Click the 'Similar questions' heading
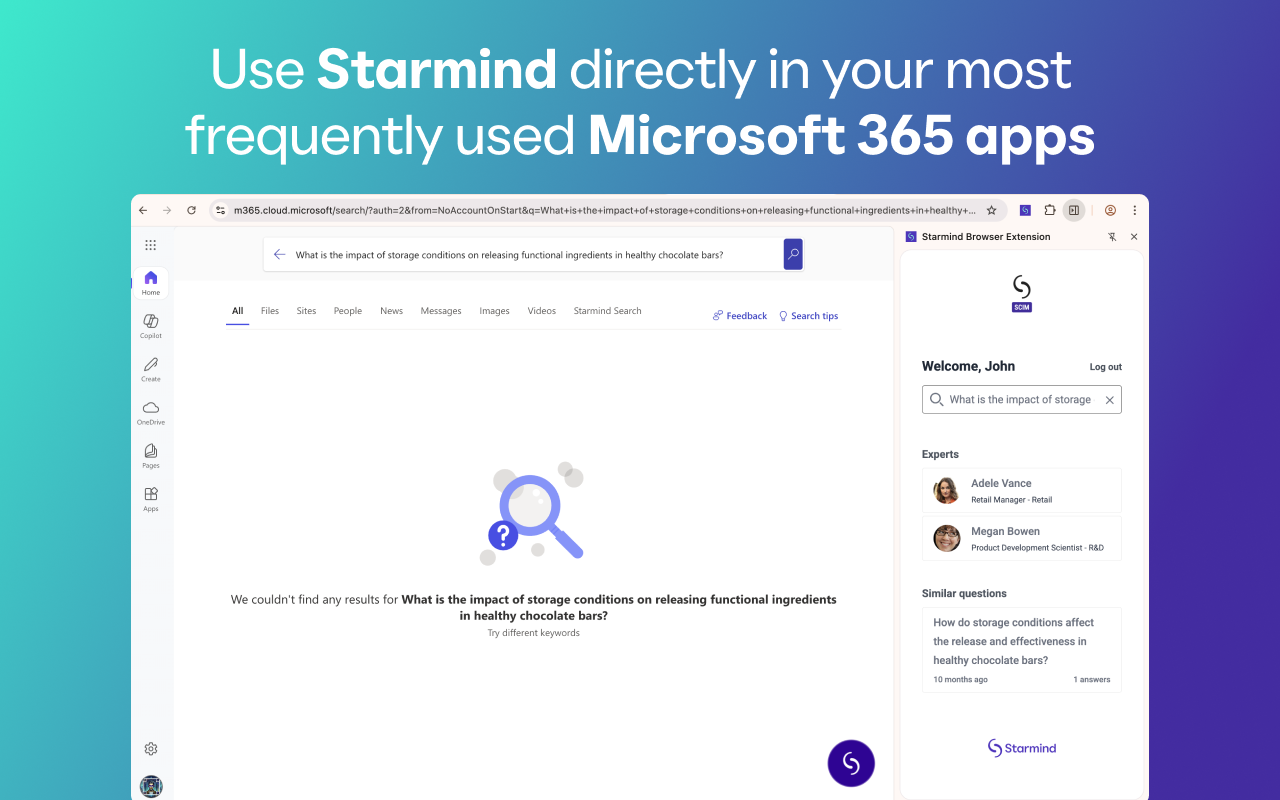 pyautogui.click(x=964, y=593)
